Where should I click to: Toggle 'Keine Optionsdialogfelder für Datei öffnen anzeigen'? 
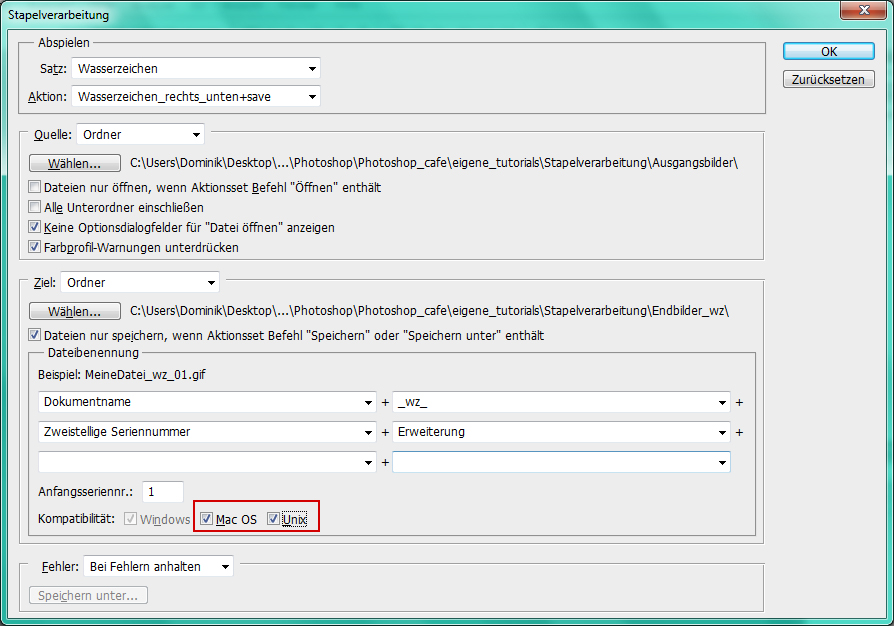35,227
